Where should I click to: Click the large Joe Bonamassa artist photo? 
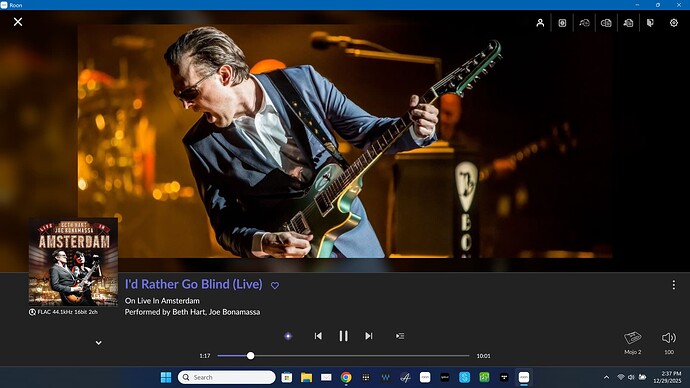pos(345,141)
